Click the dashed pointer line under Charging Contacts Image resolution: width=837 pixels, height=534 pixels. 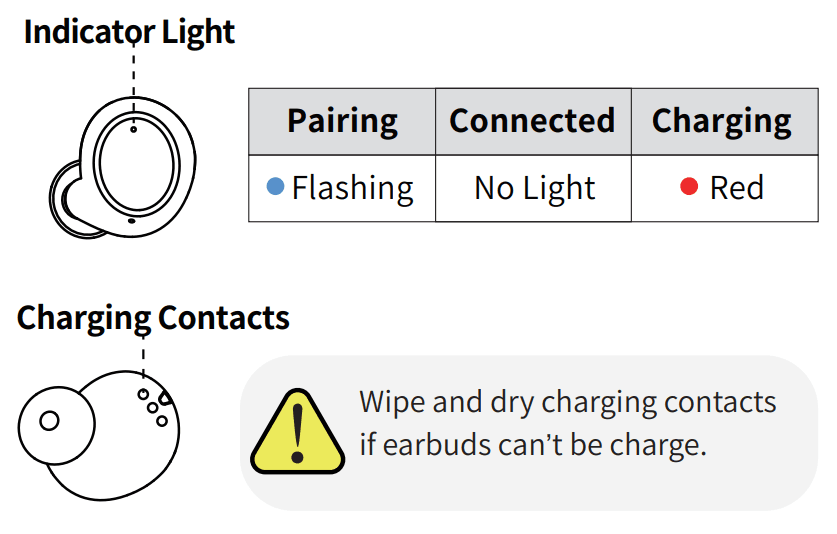coord(143,356)
